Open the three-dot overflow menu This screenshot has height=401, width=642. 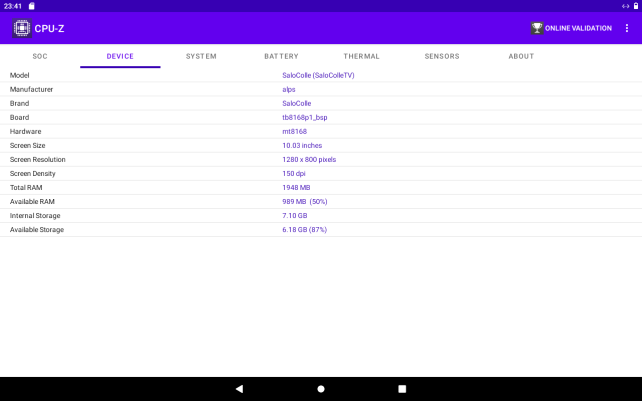point(627,28)
